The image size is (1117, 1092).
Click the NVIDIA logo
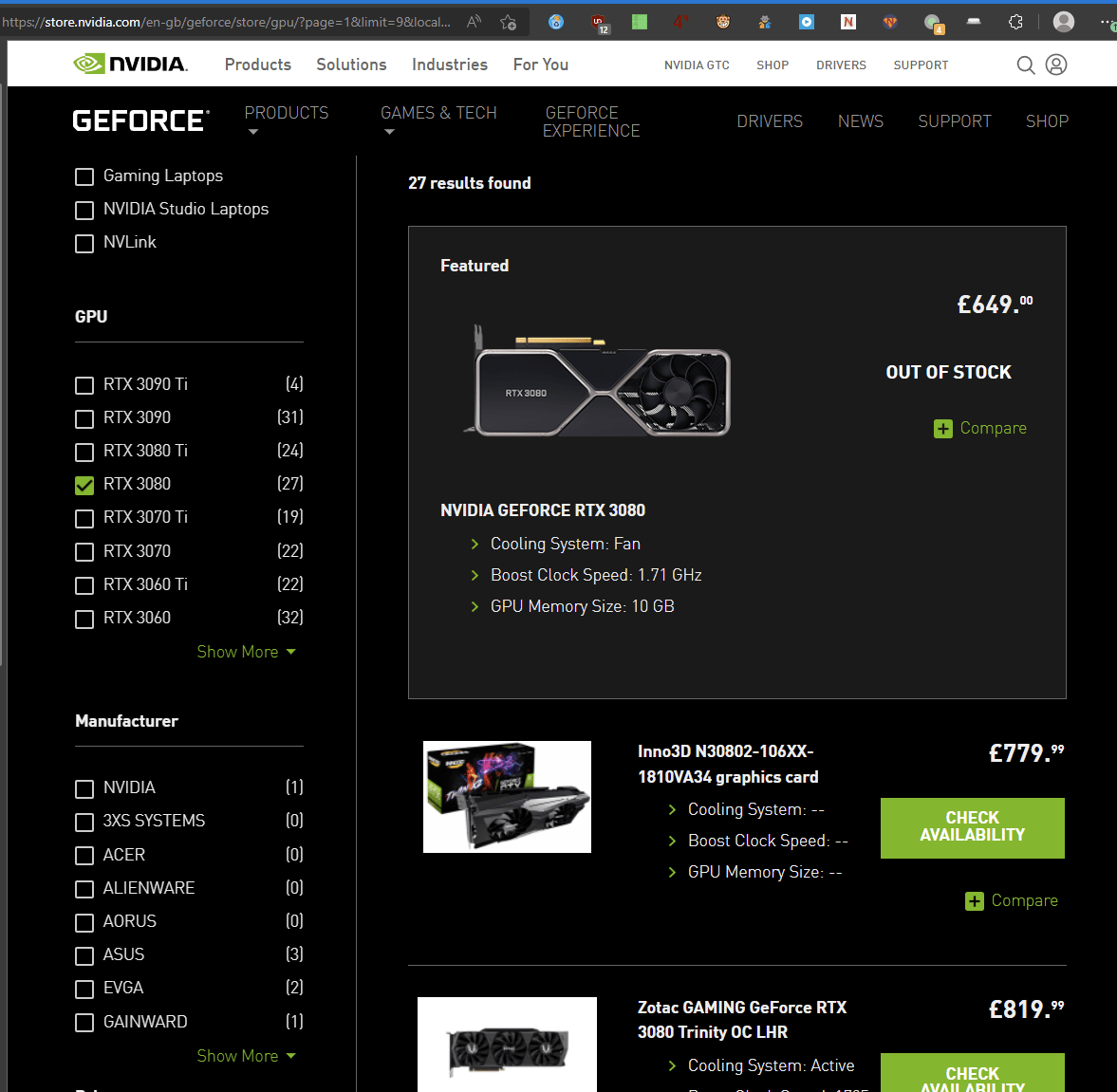130,65
